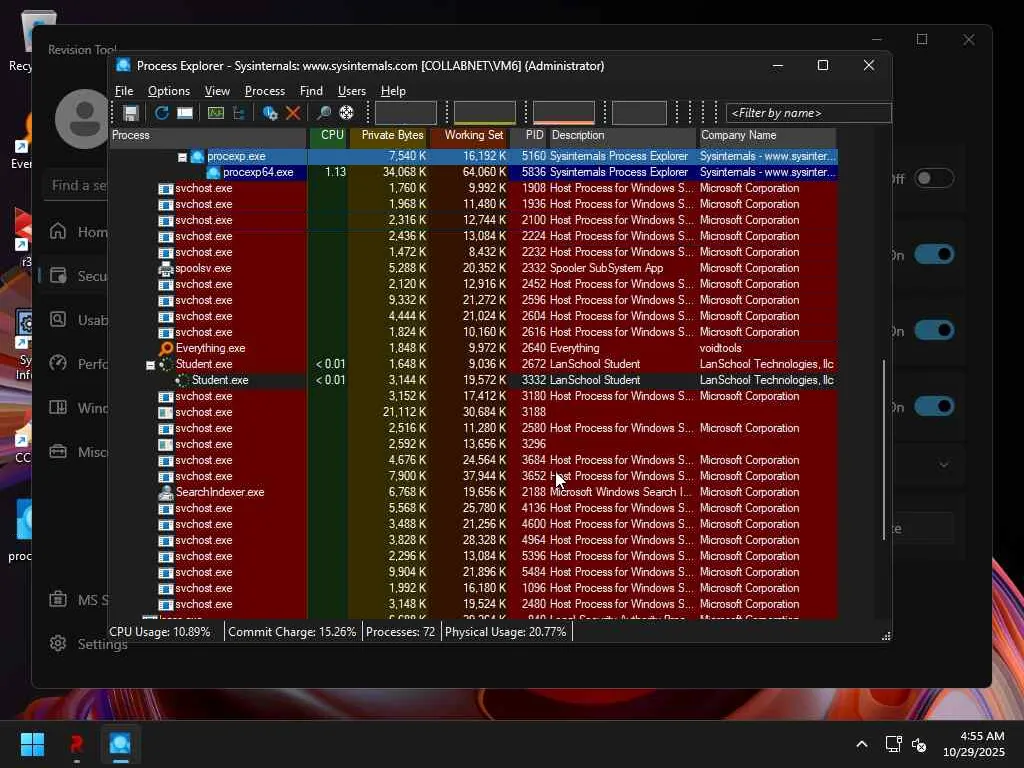
Task: Open the process properties gear icon
Action: pyautogui.click(x=270, y=113)
